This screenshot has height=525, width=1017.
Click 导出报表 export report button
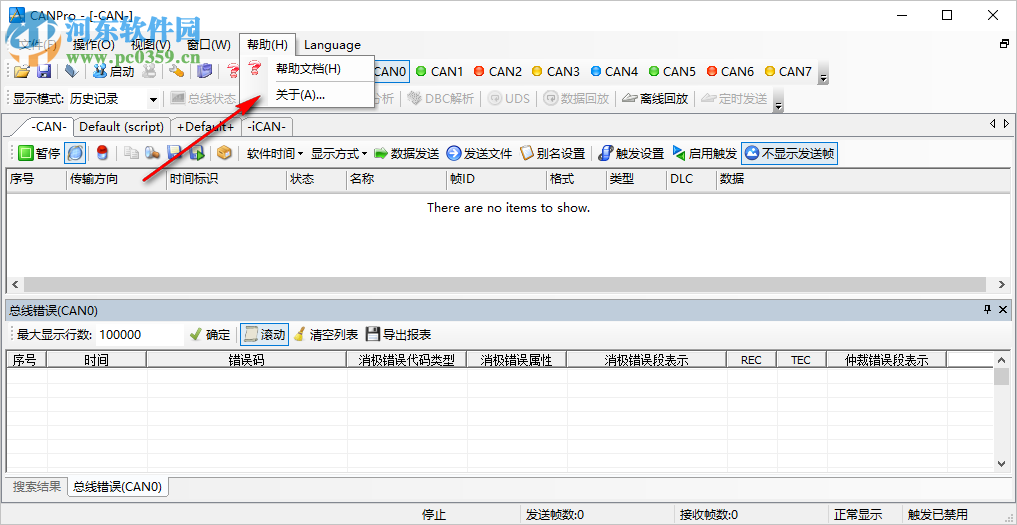coord(399,335)
